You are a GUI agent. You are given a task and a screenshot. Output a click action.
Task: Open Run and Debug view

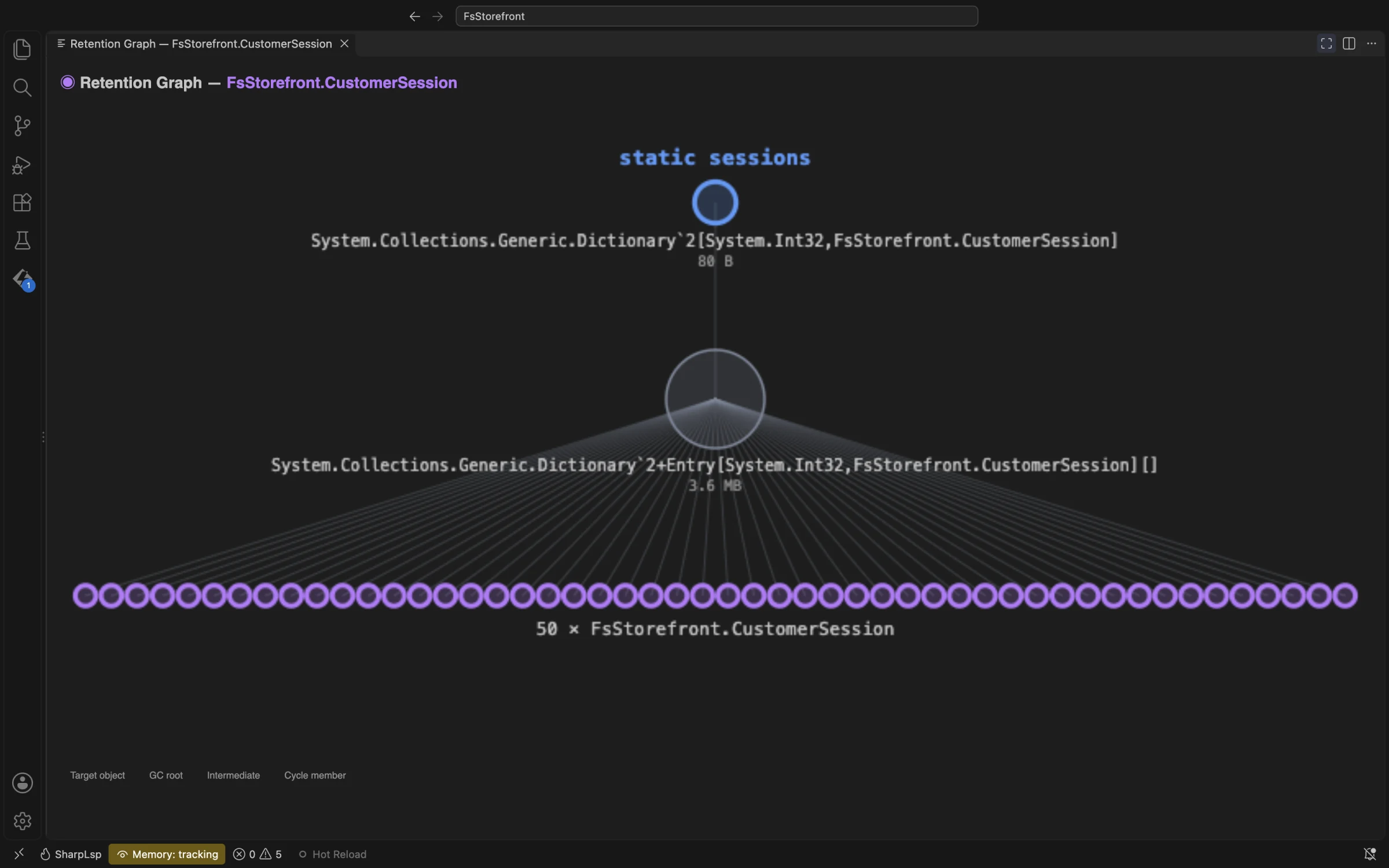click(22, 165)
